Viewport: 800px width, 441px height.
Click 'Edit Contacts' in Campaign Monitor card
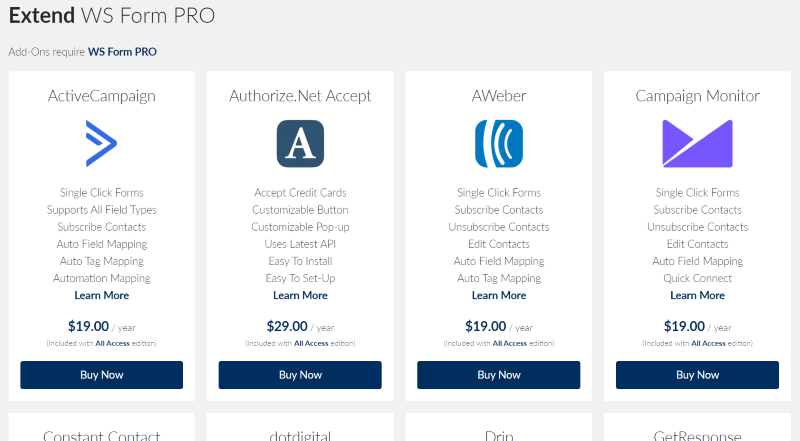pos(697,244)
